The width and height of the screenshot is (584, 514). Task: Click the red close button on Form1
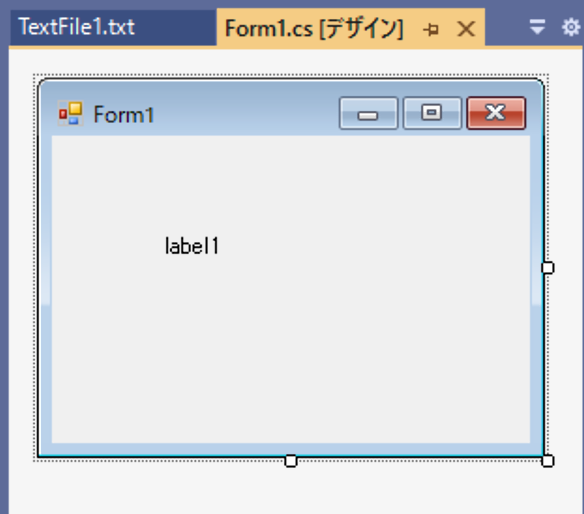pos(496,113)
